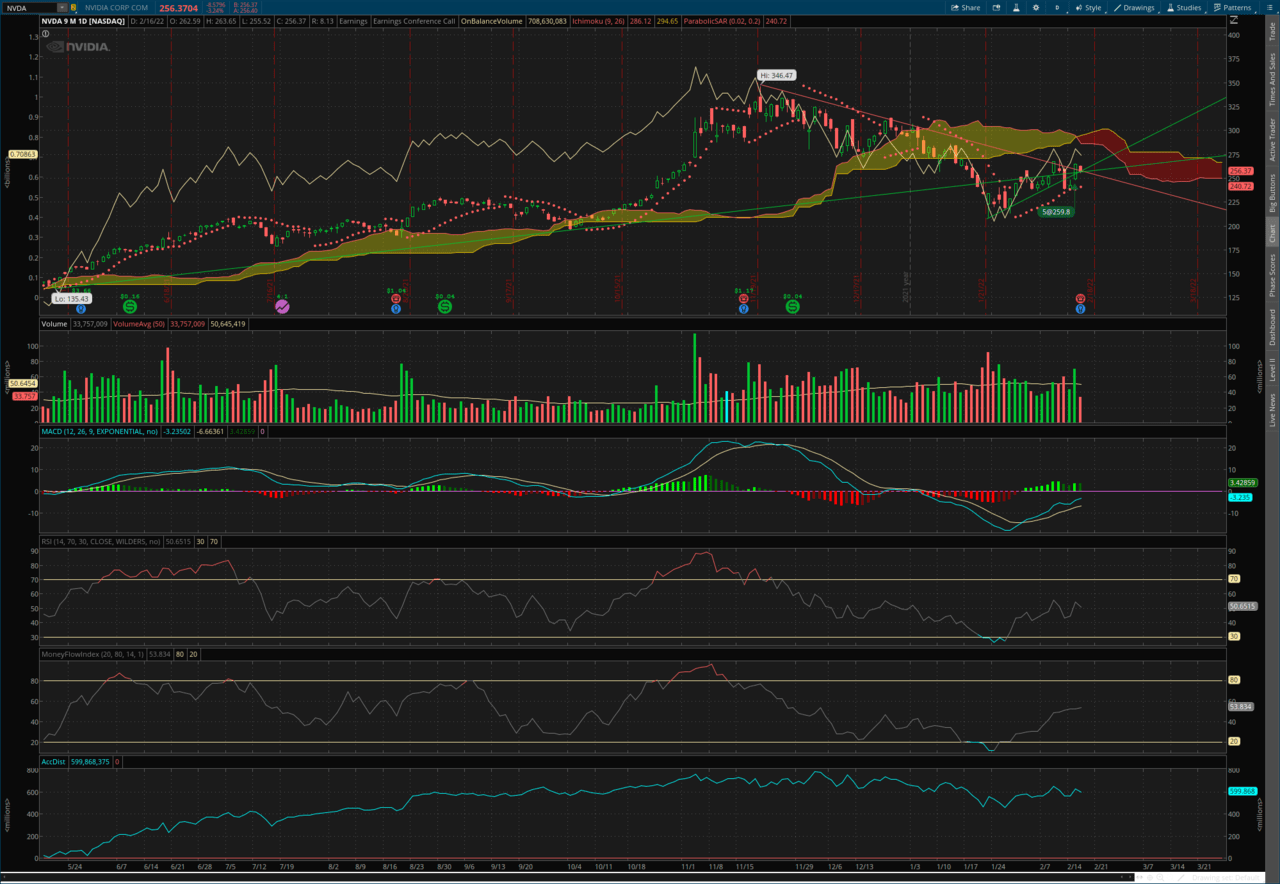This screenshot has height=884, width=1280.
Task: Click the 53.834 MoneyFlowIndex axis tag
Action: point(1241,706)
